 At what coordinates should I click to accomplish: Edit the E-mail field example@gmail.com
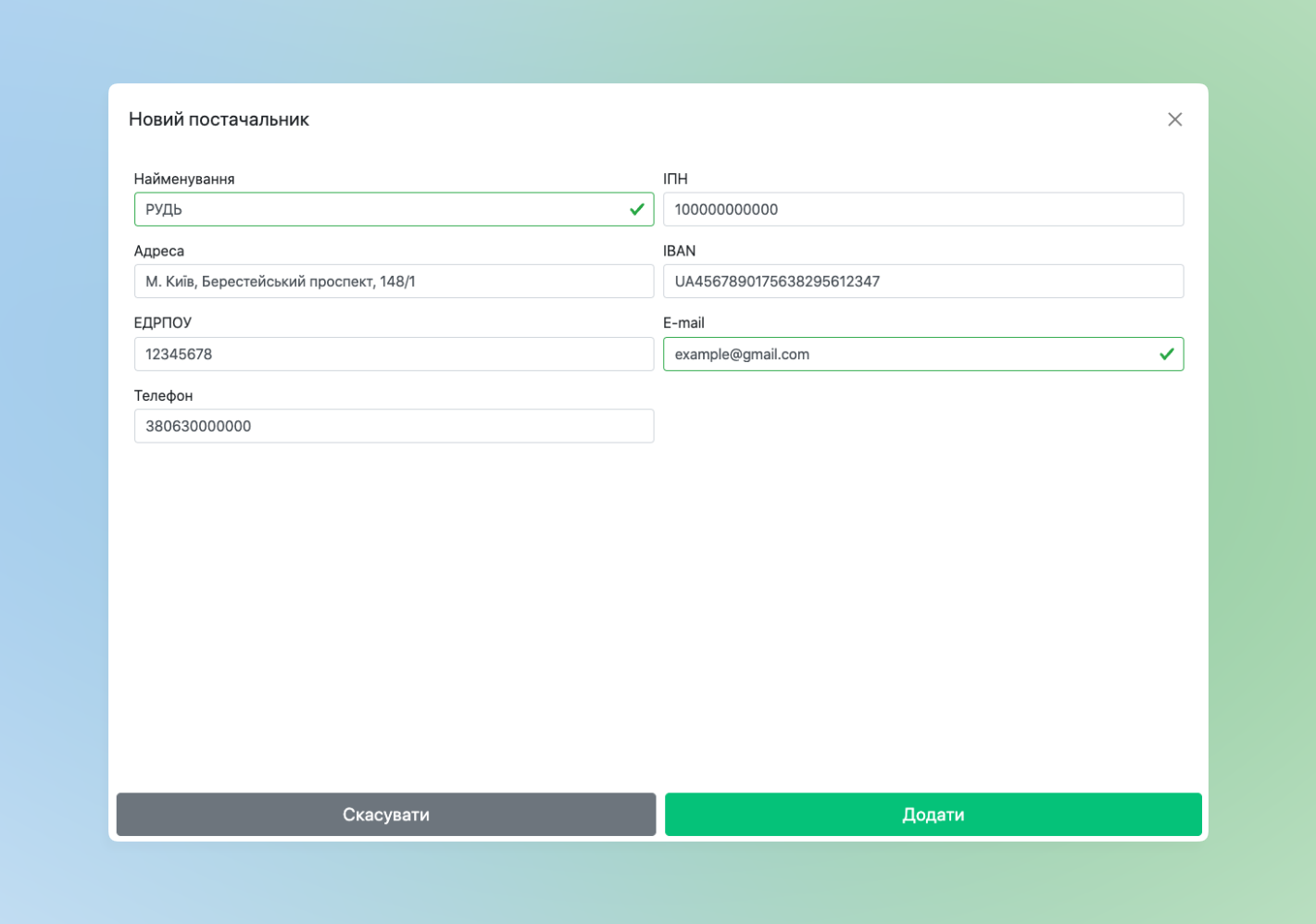pos(908,354)
